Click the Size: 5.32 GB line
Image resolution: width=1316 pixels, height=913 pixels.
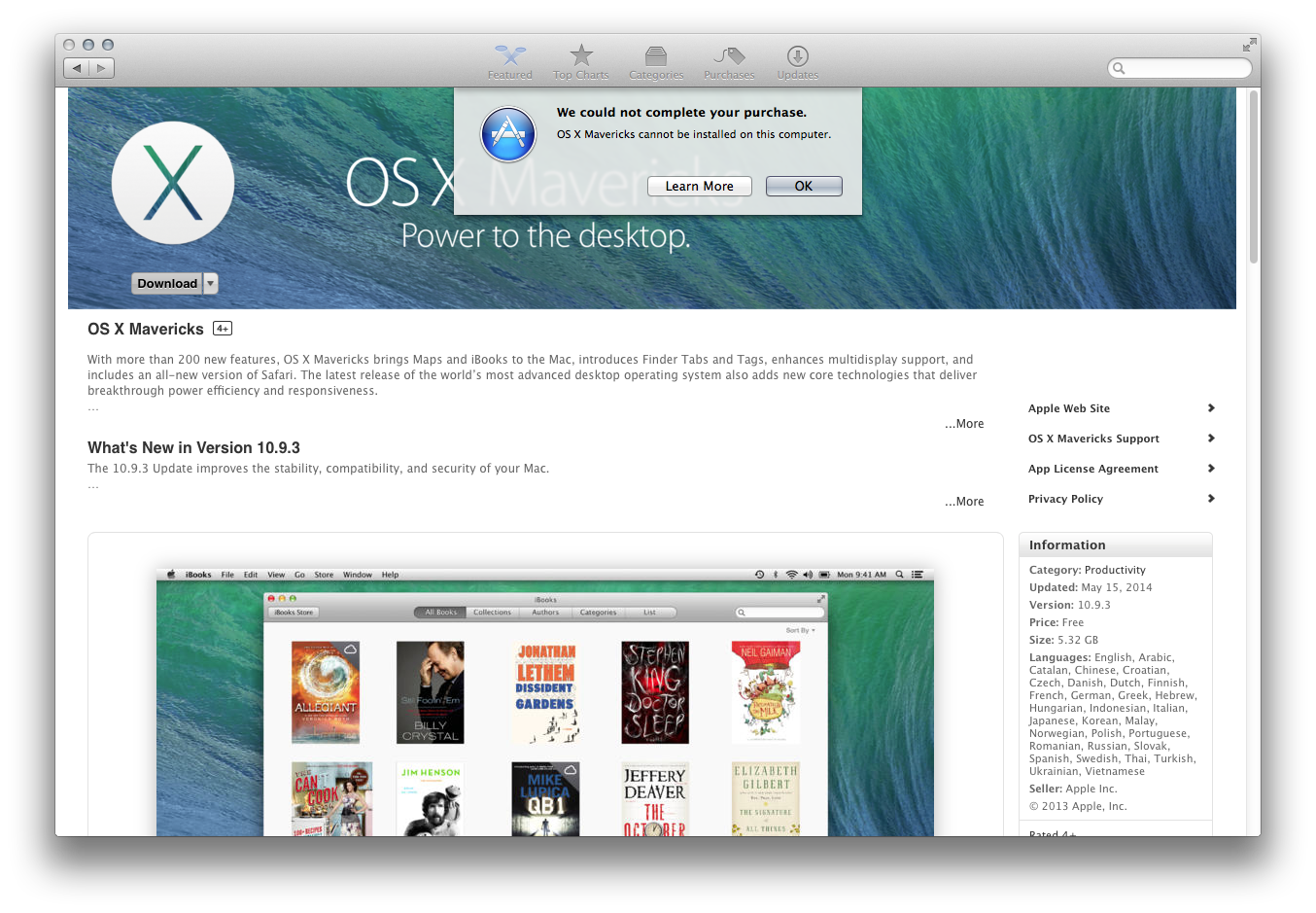click(x=1063, y=641)
